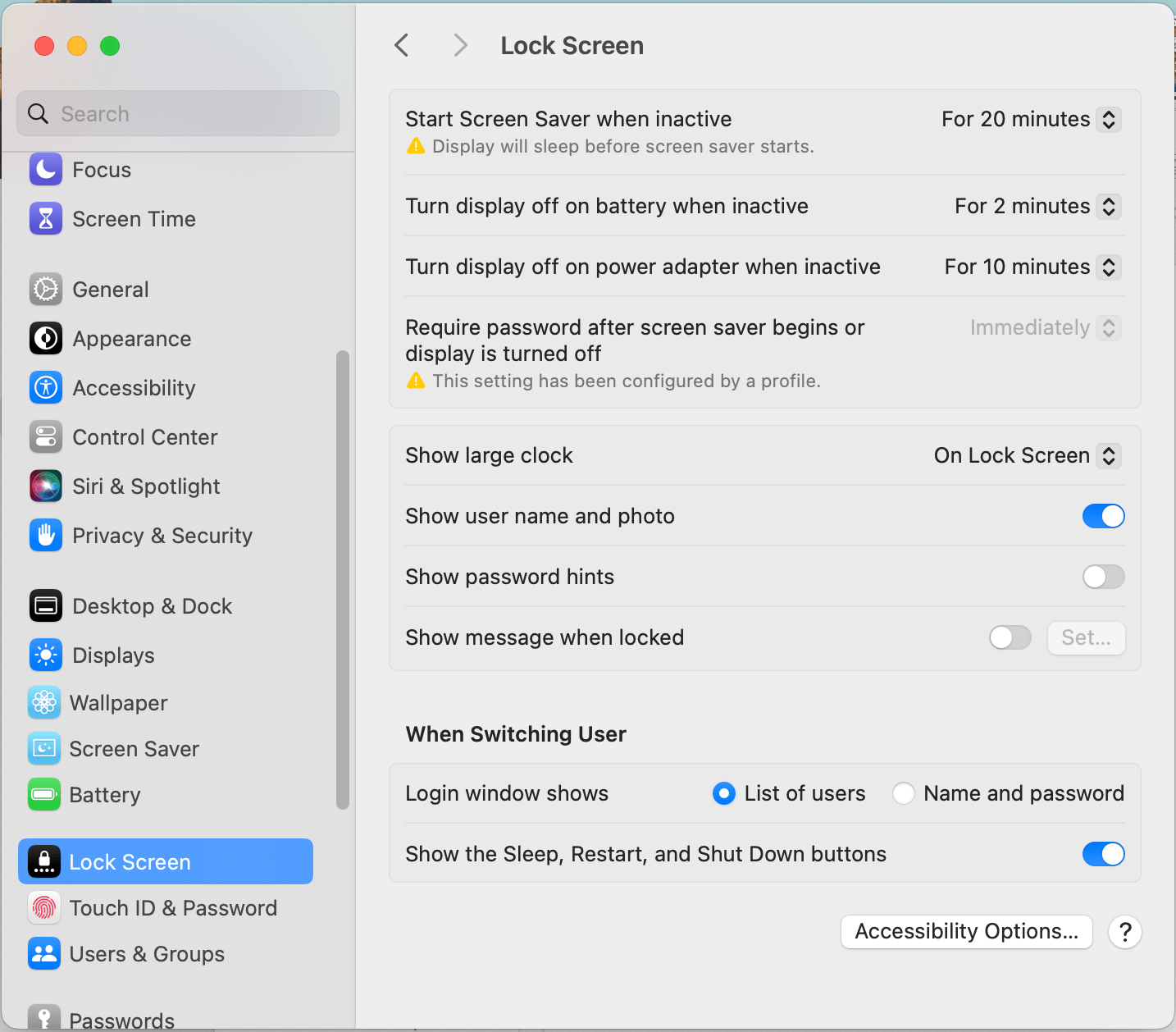Open the Focus moon icon in sidebar
Viewport: 1176px width, 1032px height.
[x=46, y=170]
